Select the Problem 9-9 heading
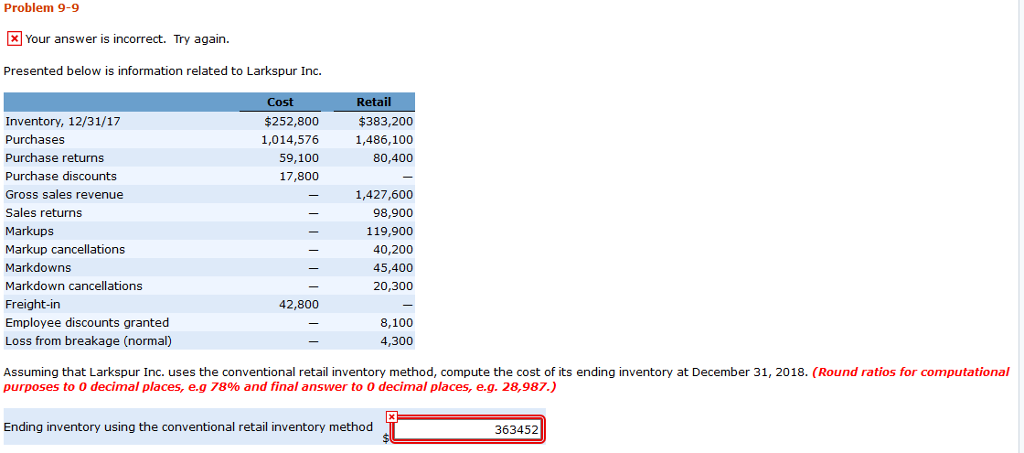 [41, 8]
